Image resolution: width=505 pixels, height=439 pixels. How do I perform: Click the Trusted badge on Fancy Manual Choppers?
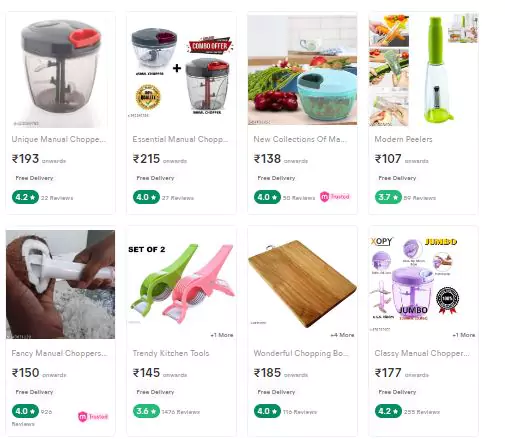coord(93,417)
